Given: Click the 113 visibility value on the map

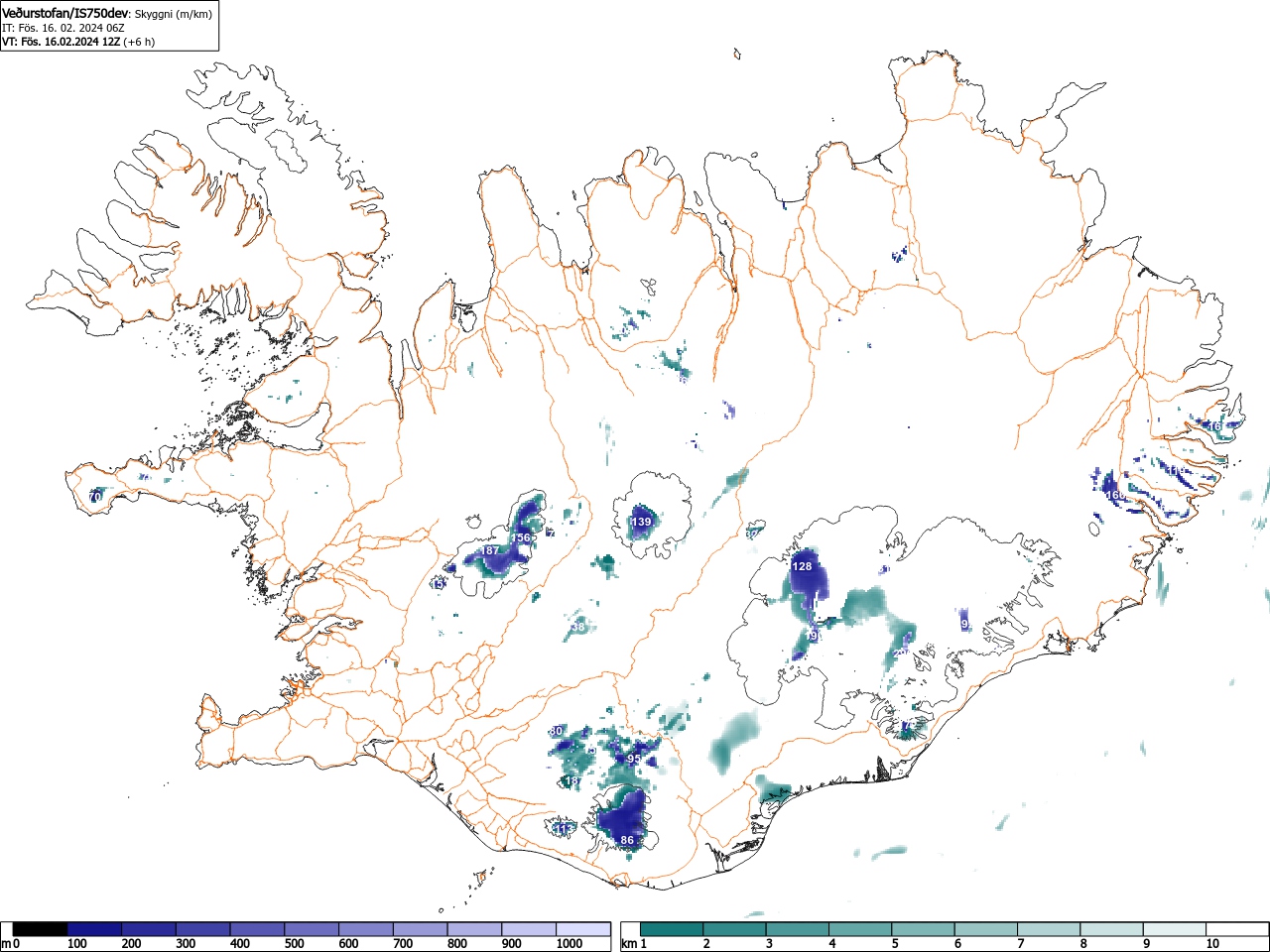Looking at the screenshot, I should point(564,828).
